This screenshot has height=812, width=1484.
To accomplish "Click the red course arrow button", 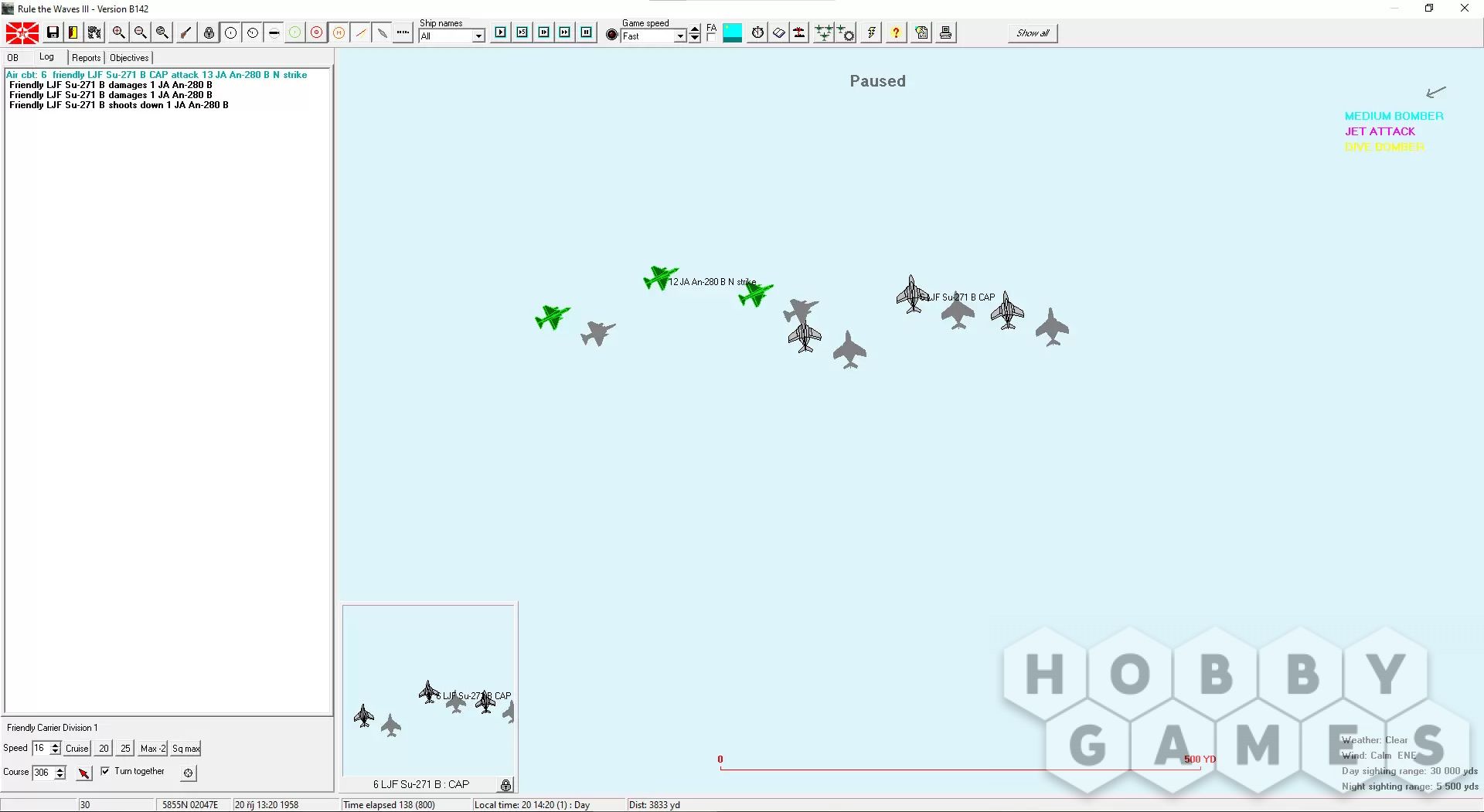I will [83, 773].
